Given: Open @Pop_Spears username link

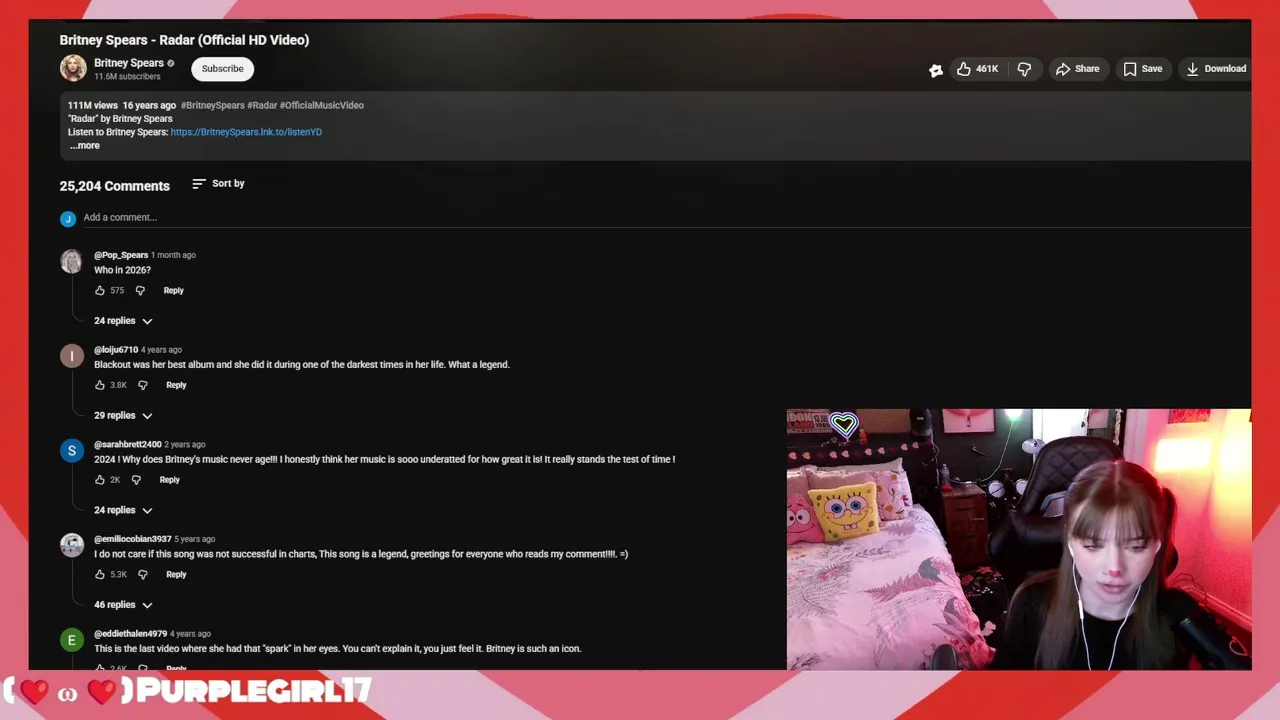Looking at the screenshot, I should pyautogui.click(x=121, y=255).
